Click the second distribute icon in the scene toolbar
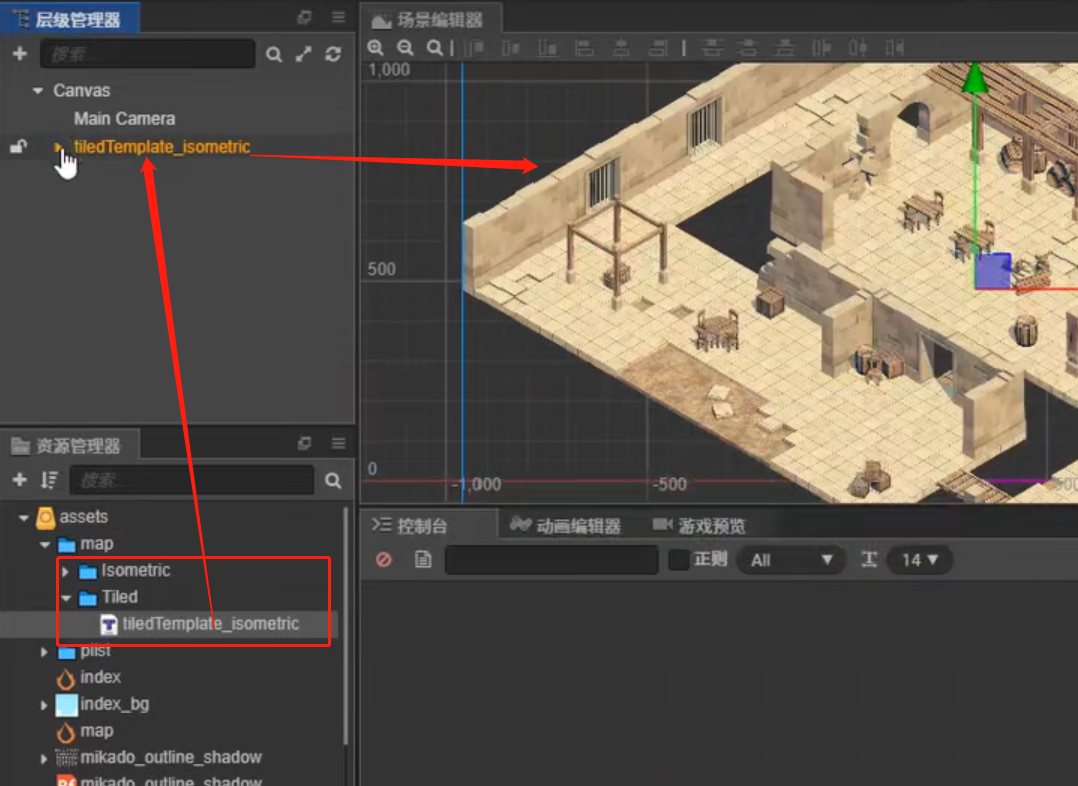The height and width of the screenshot is (786, 1078). (x=748, y=47)
